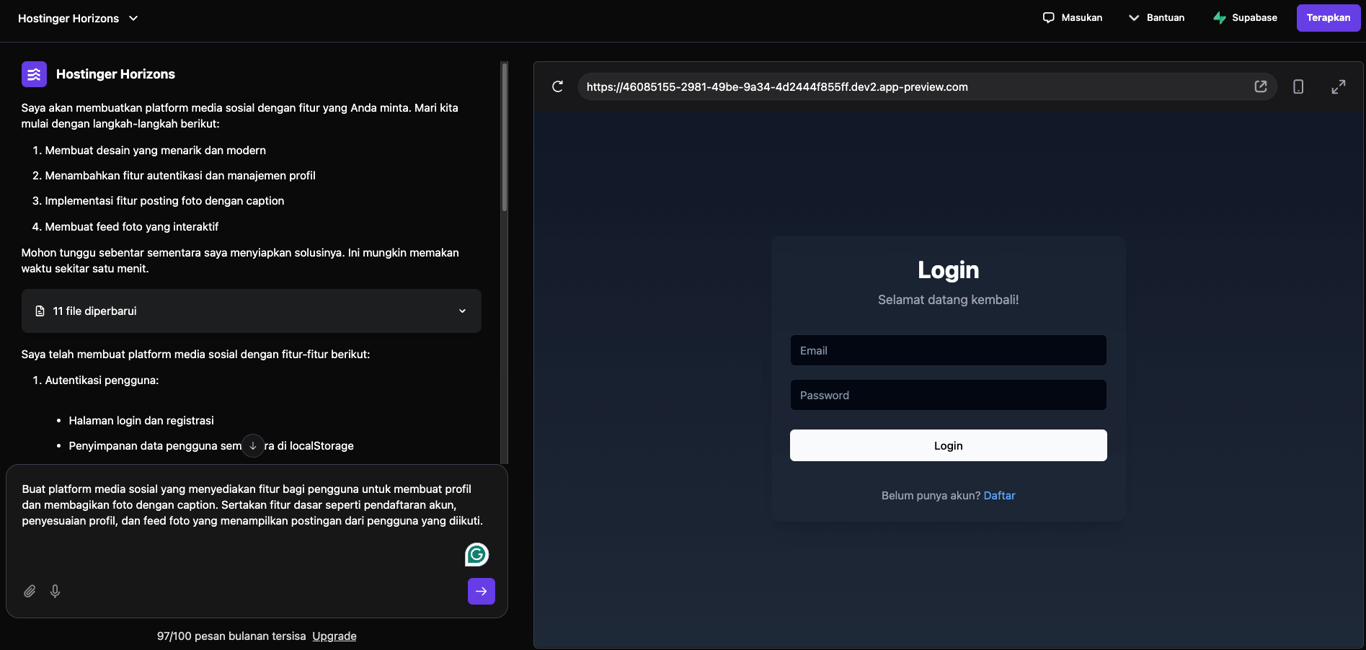Jump to the latest chat message
The height and width of the screenshot is (650, 1366).
pyautogui.click(x=252, y=445)
